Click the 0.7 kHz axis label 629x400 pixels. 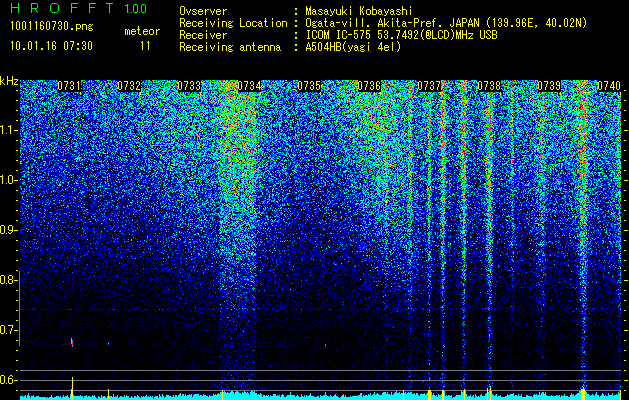pos(7,330)
